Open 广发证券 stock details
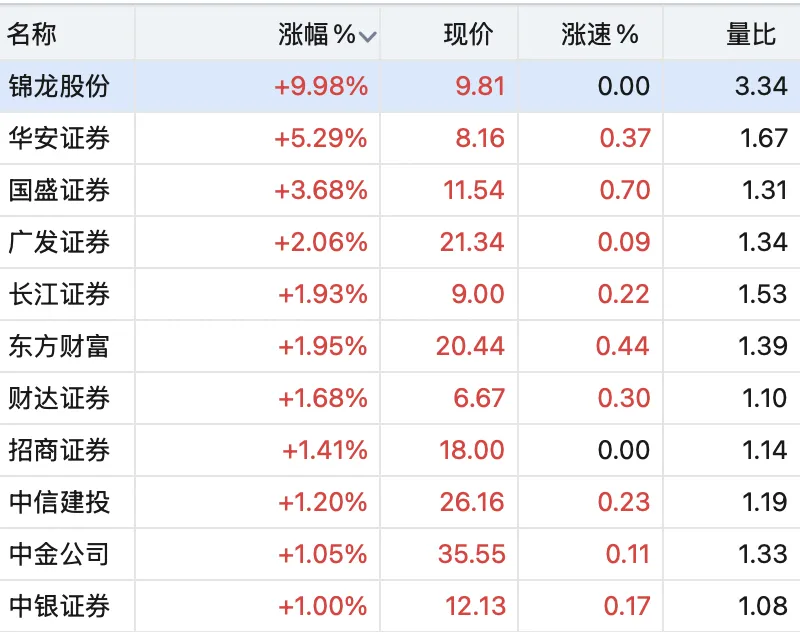800x632 pixels. 59,242
